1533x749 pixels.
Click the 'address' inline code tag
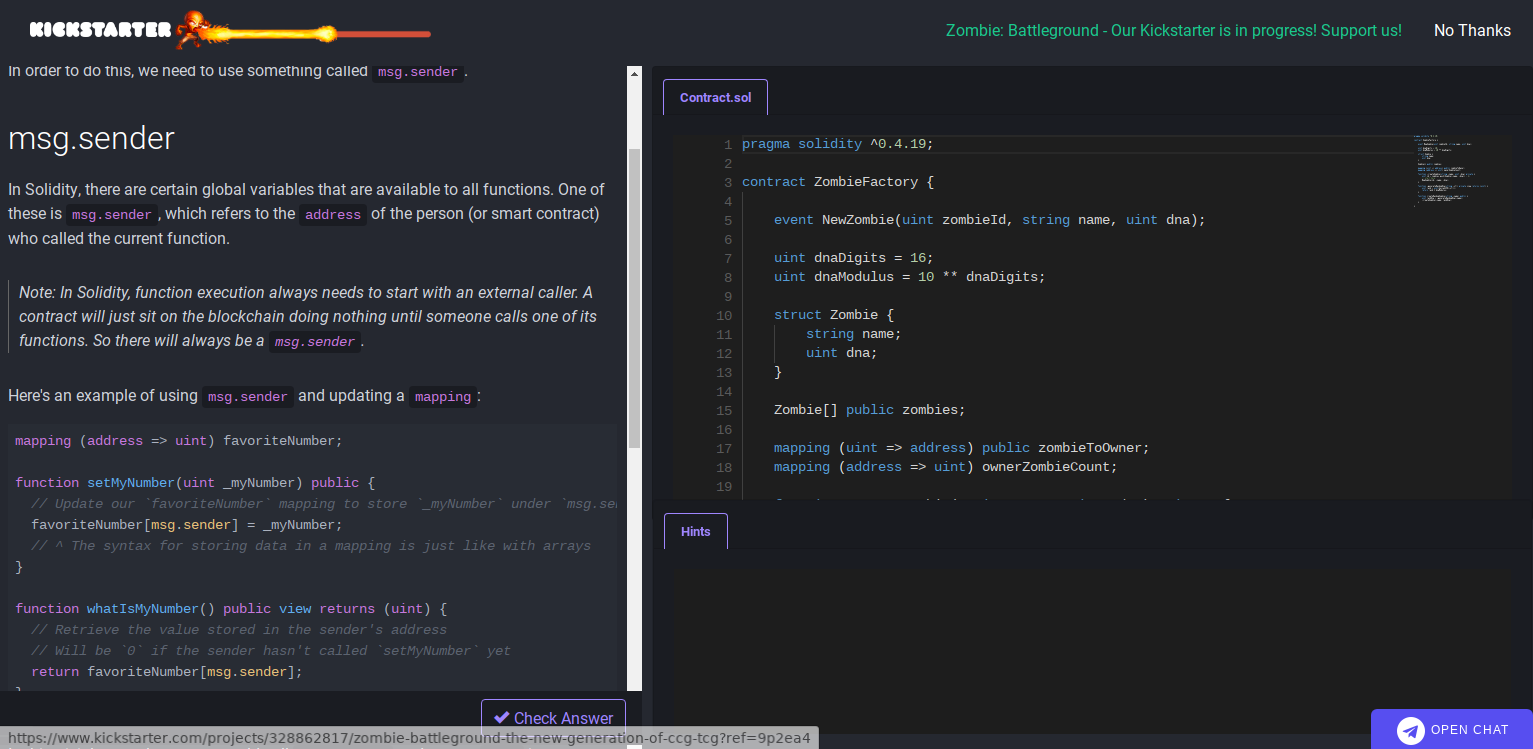pos(333,215)
